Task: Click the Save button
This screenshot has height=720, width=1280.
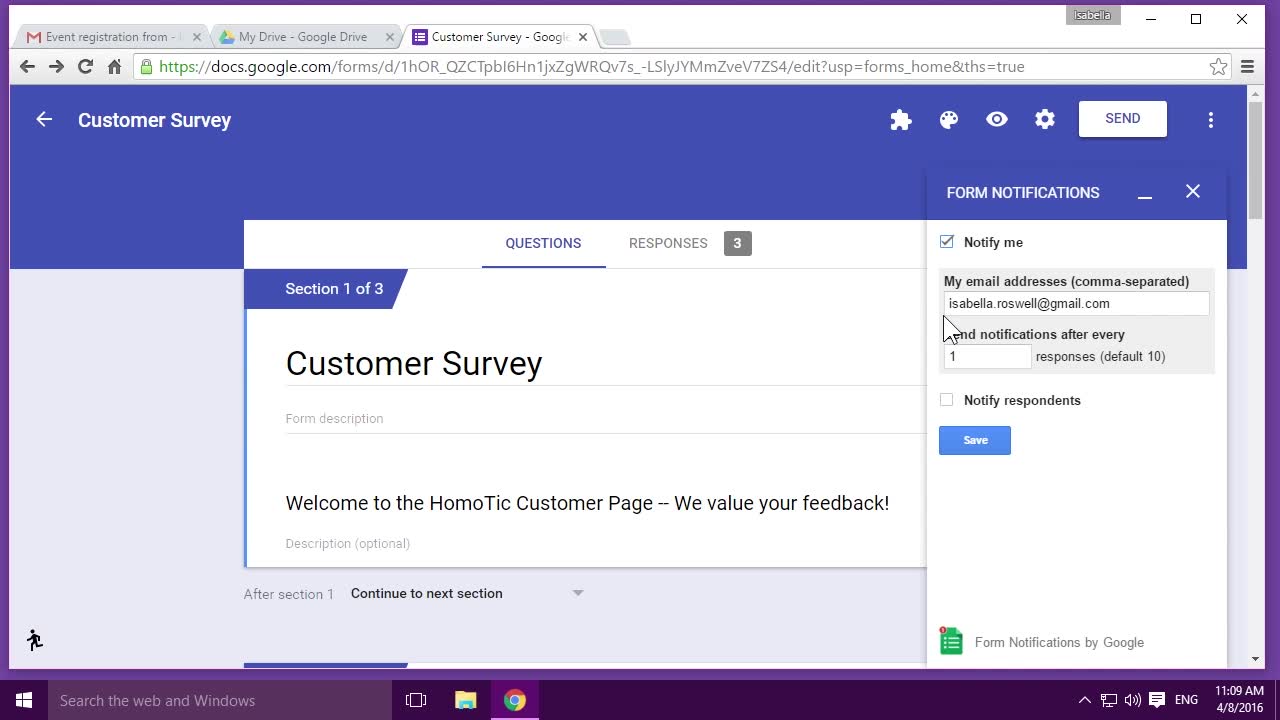Action: 974,440
